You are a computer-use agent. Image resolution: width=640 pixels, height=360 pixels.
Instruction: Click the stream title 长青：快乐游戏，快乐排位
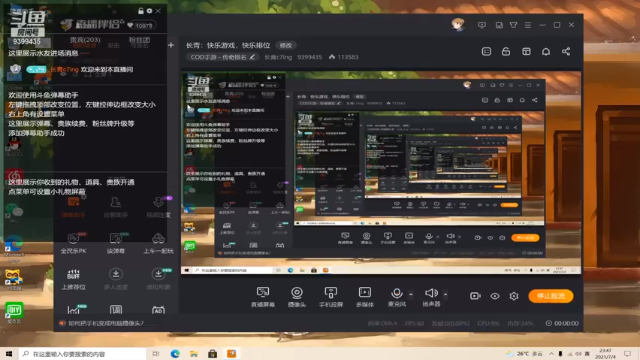tap(228, 45)
